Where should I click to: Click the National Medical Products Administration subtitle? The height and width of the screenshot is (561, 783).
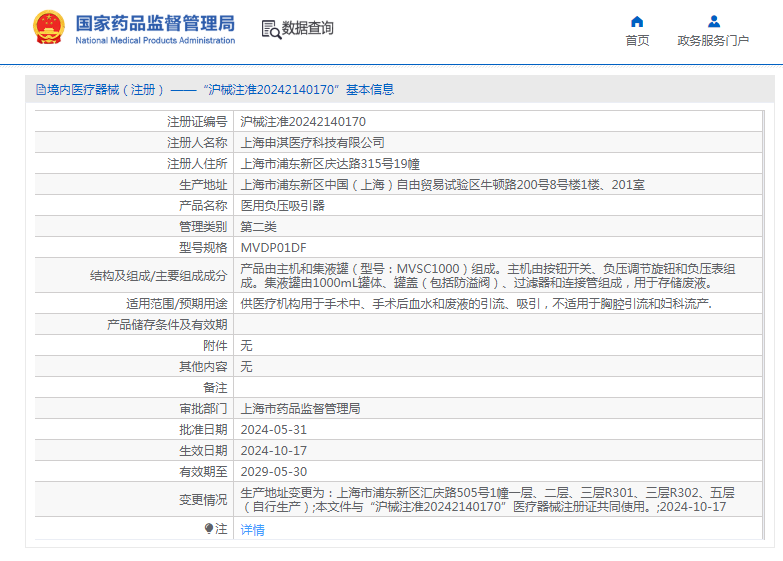point(155,40)
